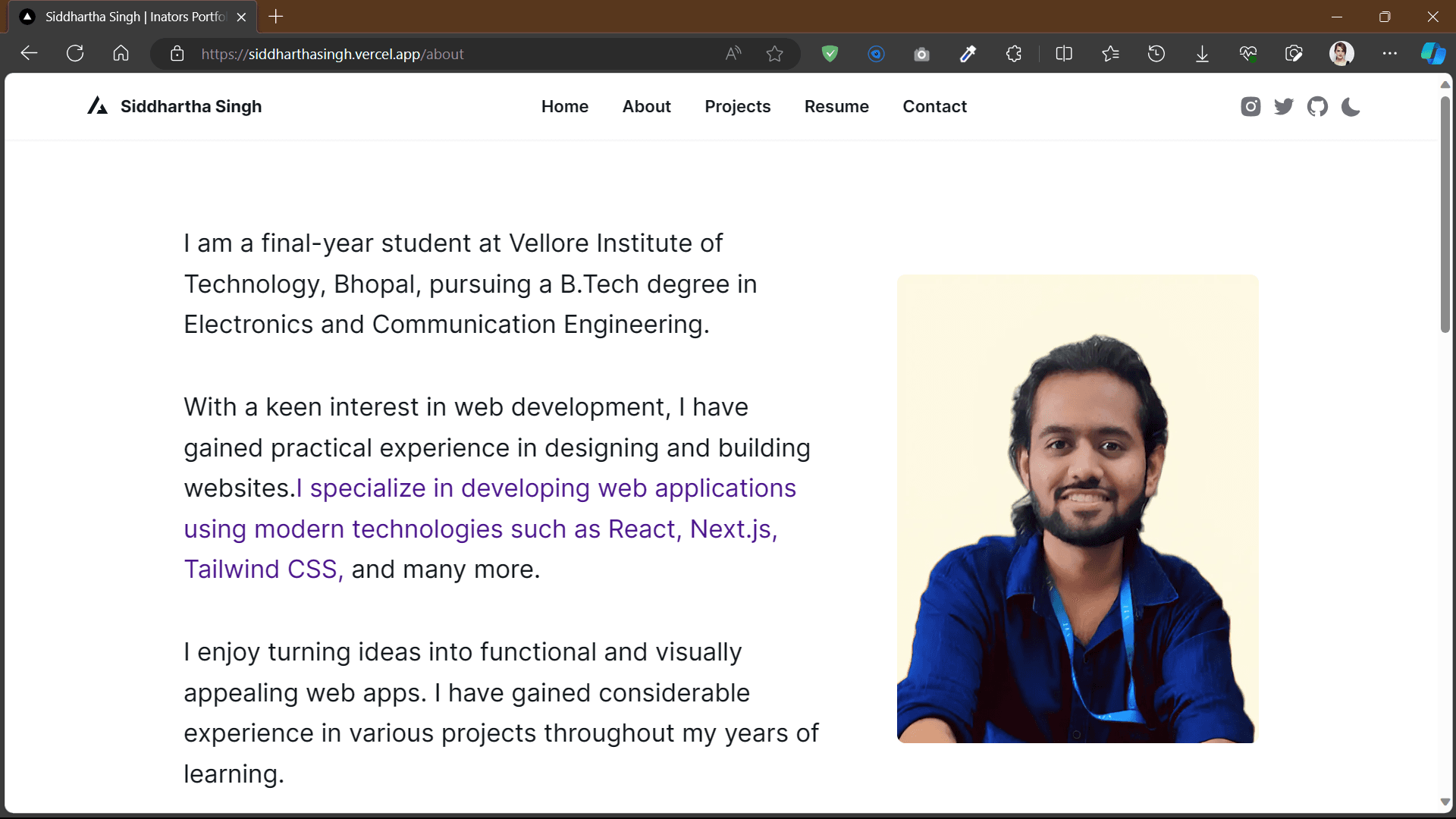Click the page vertical scrollbar thumb
This screenshot has width=1456, height=819.
coord(1445,214)
